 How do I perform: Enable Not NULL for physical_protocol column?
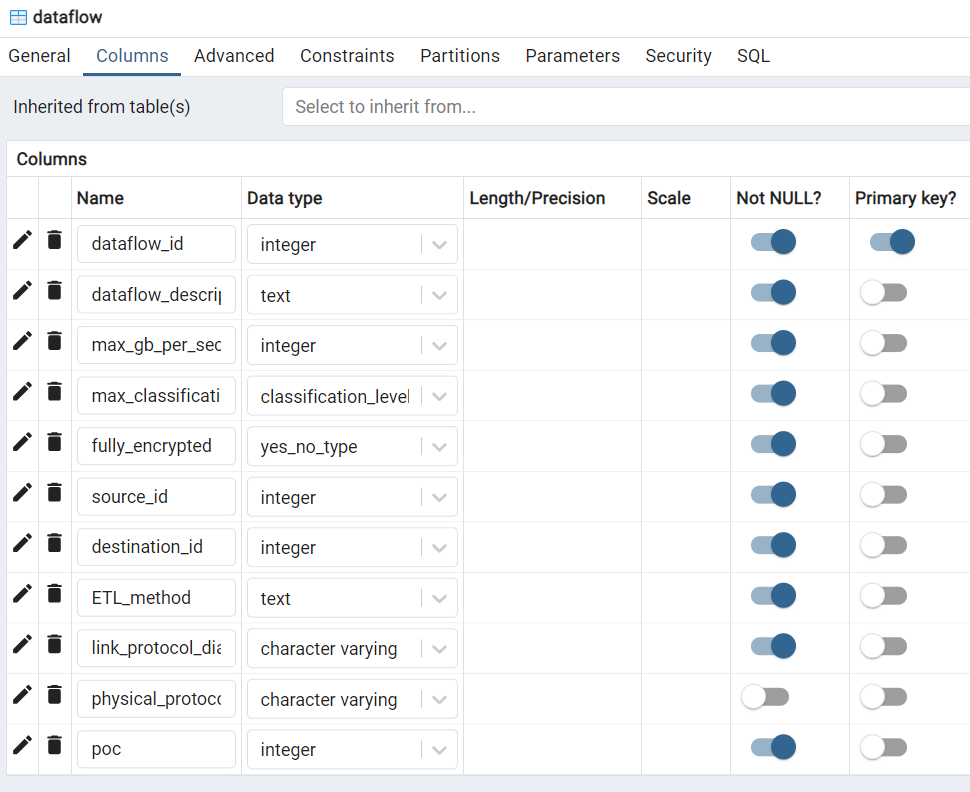coord(766,698)
